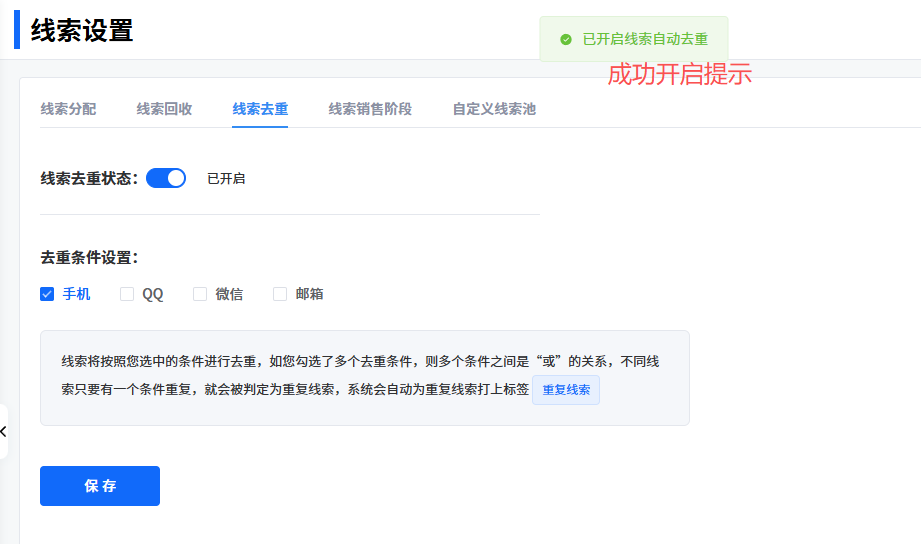Turn off the 线索去重状态 switch

166,178
